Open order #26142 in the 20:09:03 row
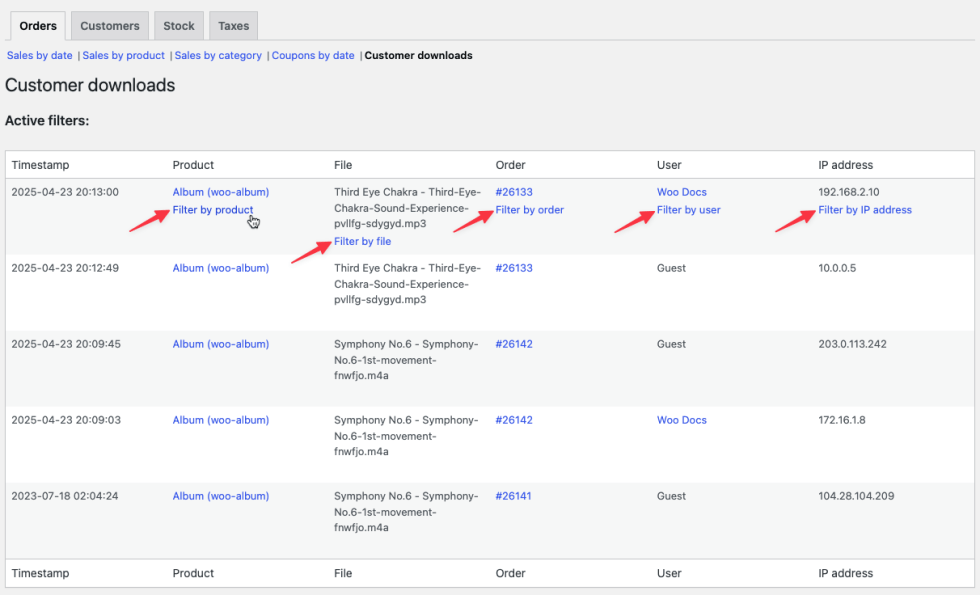980x595 pixels. pyautogui.click(x=514, y=420)
